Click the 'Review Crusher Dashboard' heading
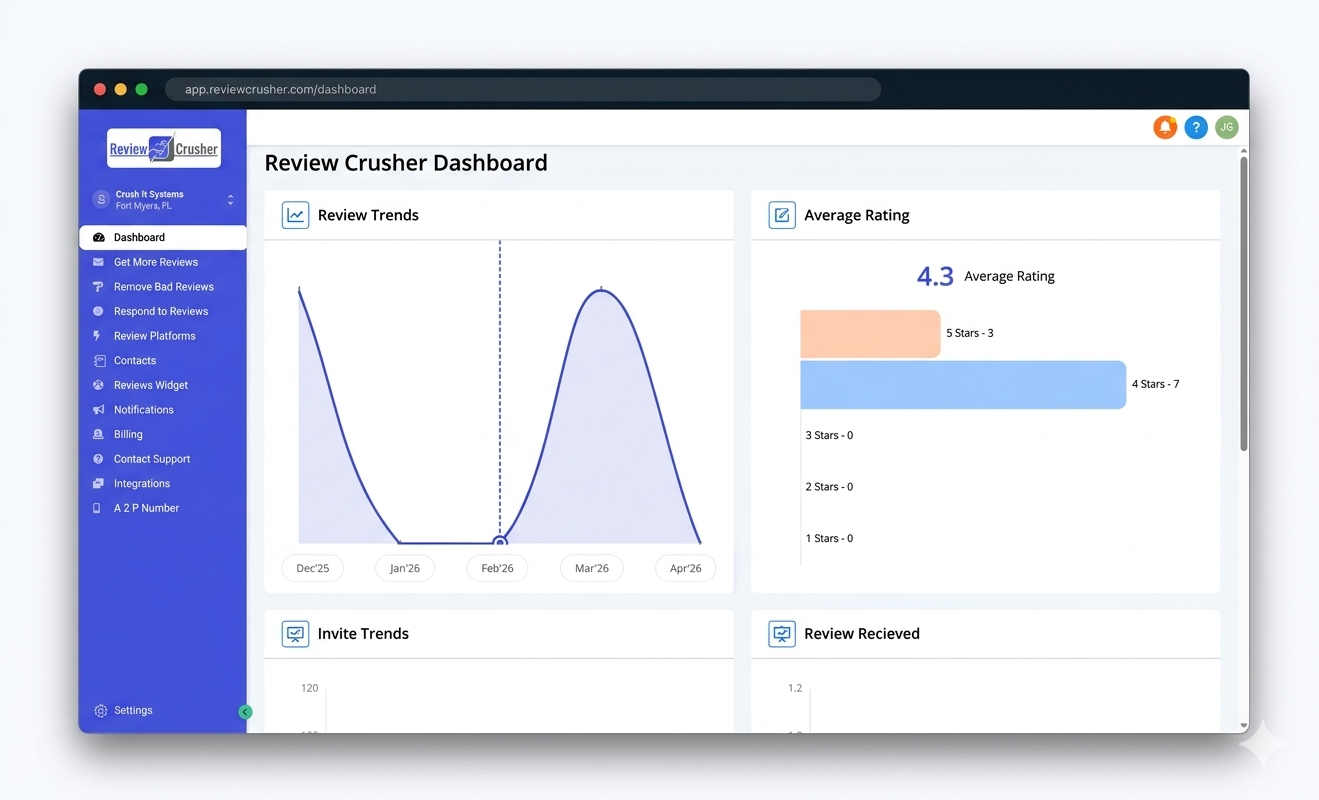The image size is (1319, 800). [406, 163]
